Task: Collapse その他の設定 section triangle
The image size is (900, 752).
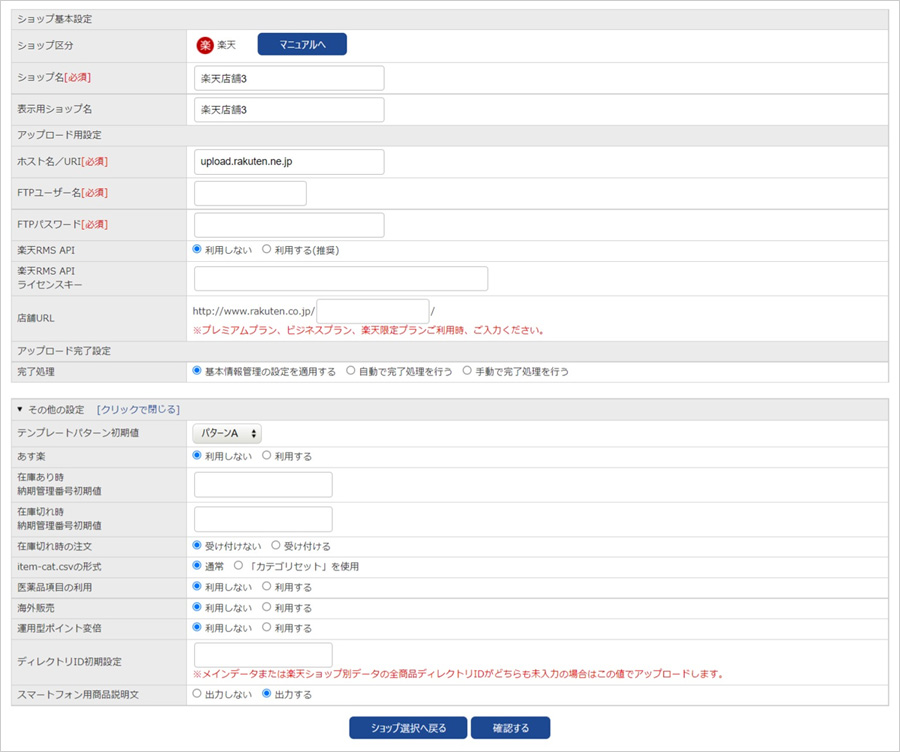Action: tap(20, 409)
